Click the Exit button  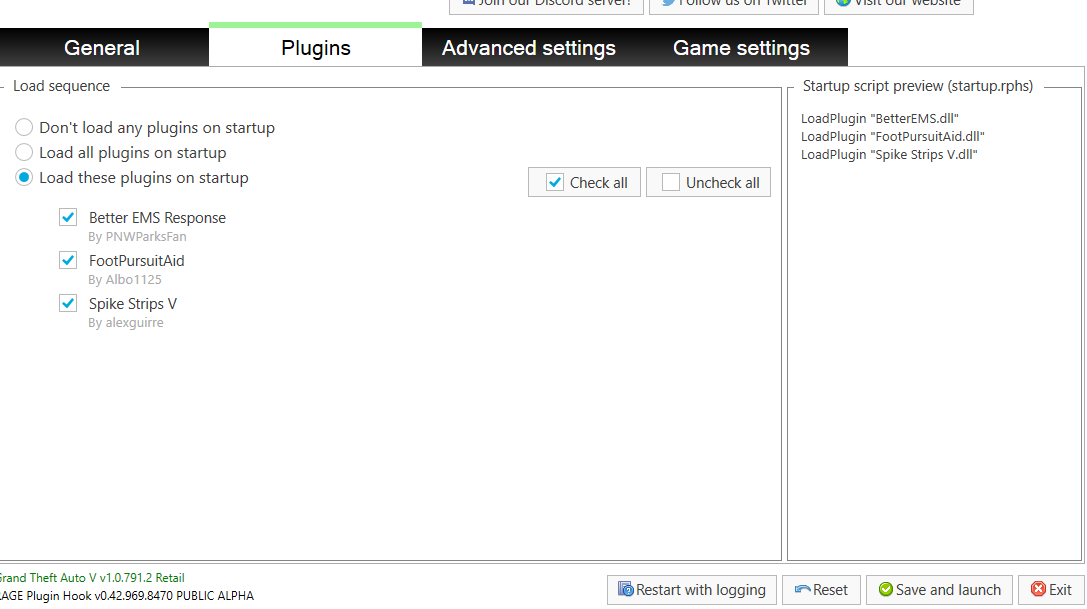click(x=1051, y=590)
